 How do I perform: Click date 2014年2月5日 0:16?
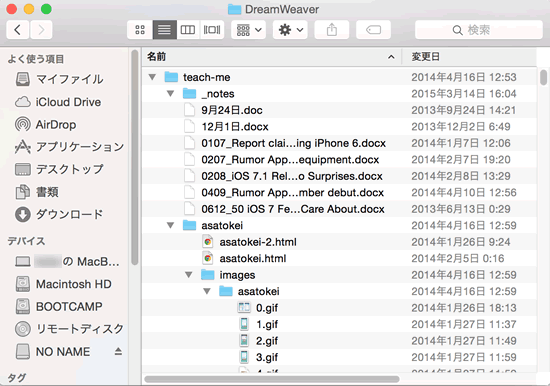[x=458, y=259]
